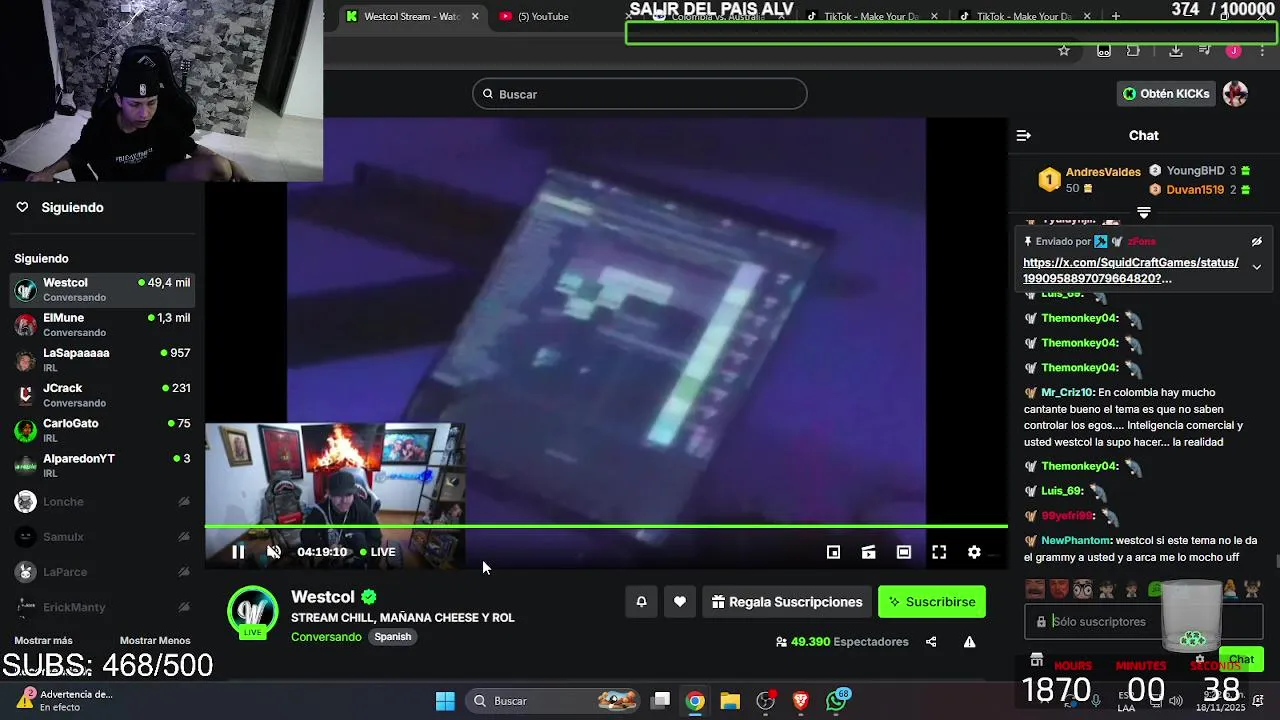Click the Spanish language tag

[393, 637]
